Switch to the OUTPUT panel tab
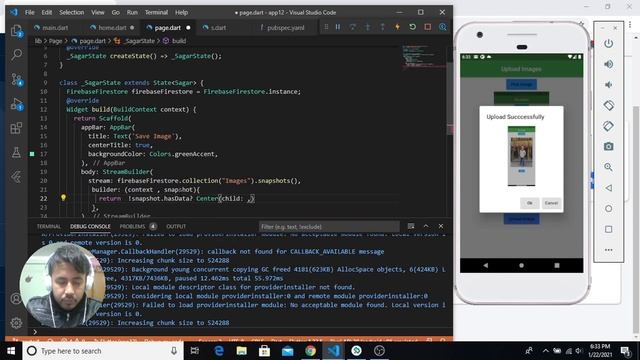Screen dimensions: 640x360 (x=176, y=226)
